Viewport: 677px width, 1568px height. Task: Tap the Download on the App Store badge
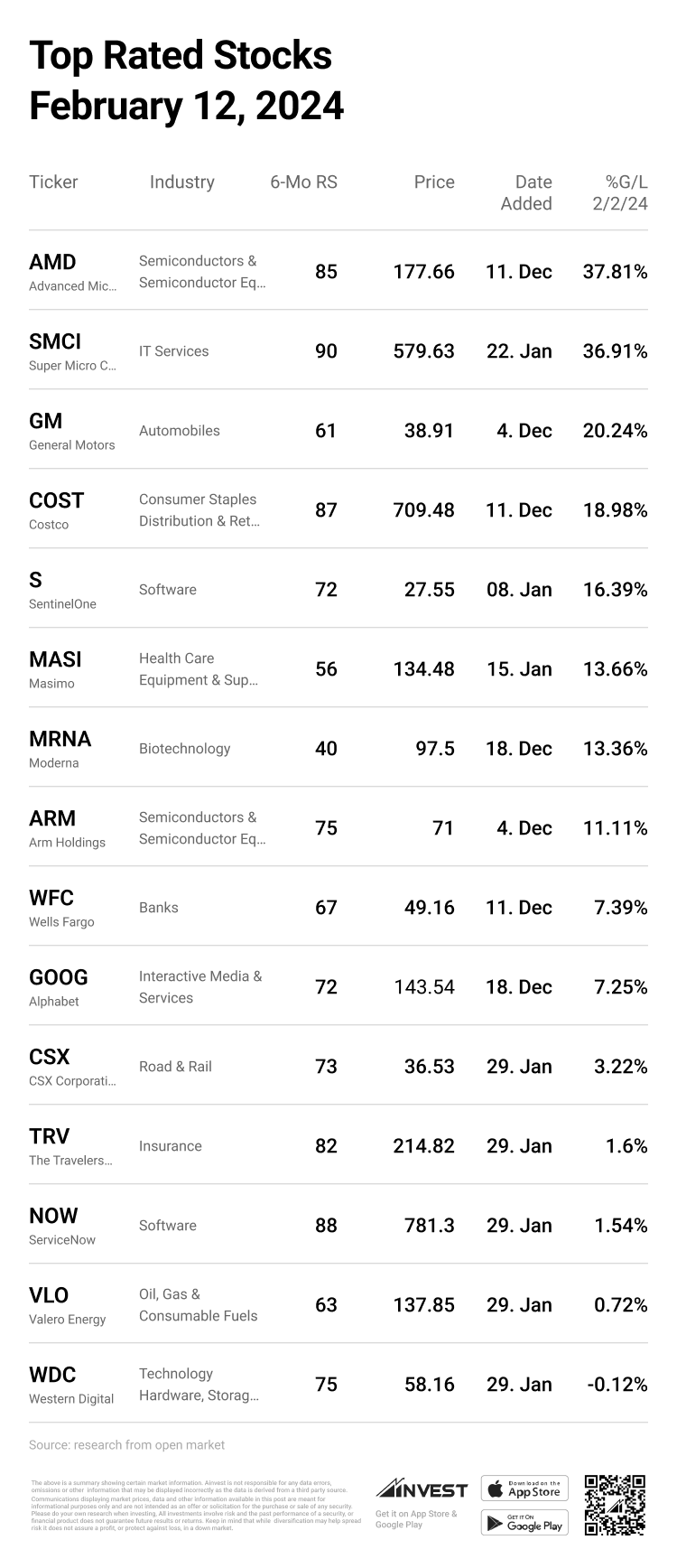tap(524, 1489)
